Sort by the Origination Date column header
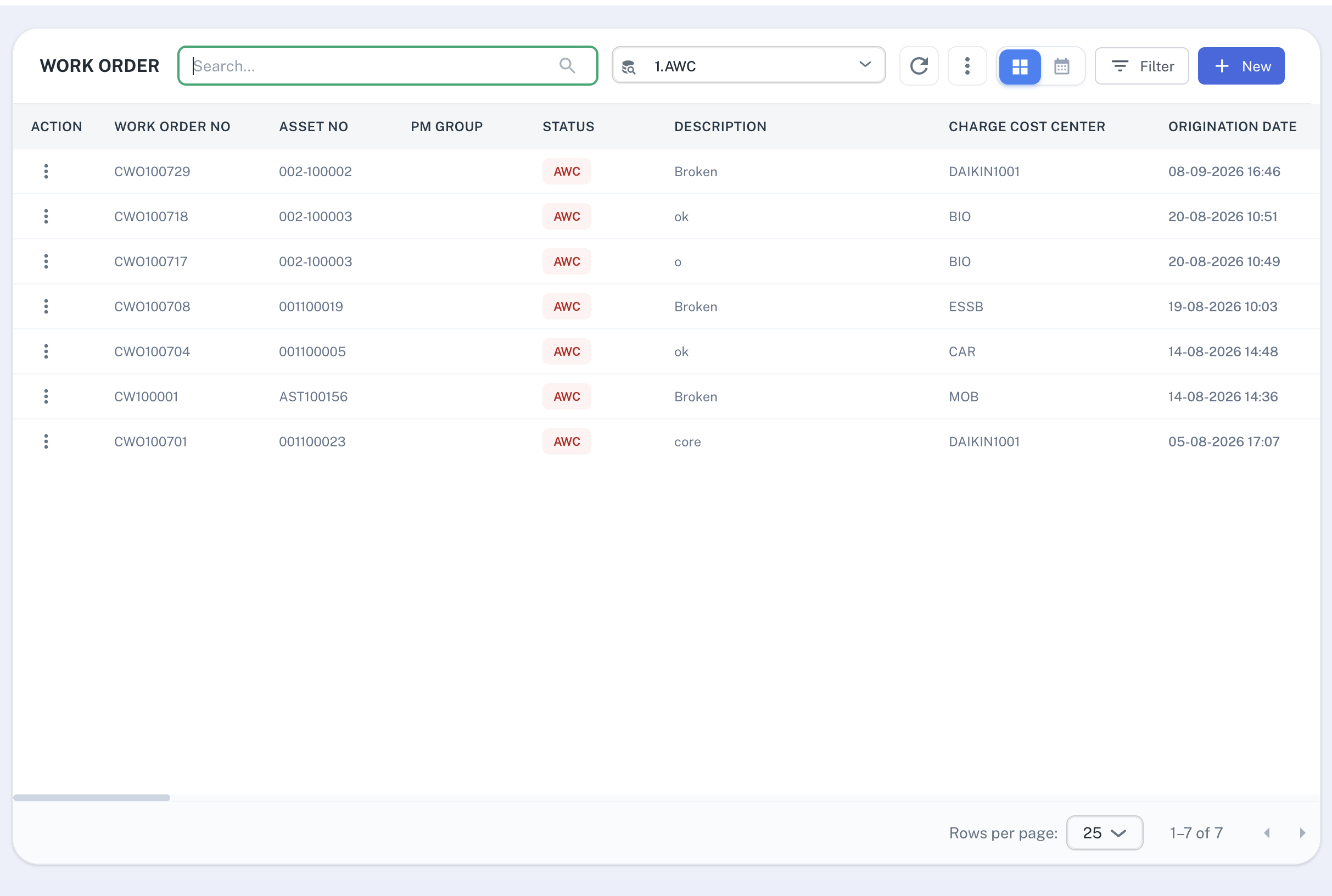Viewport: 1332px width, 896px height. click(1232, 126)
